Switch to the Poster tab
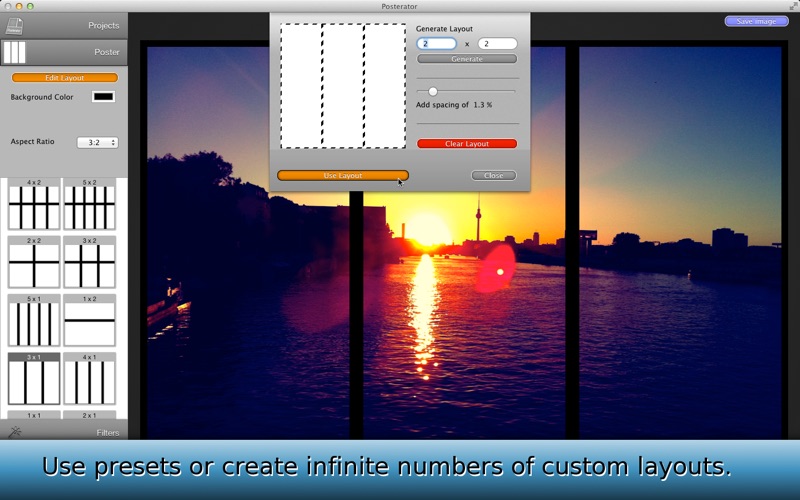The image size is (800, 500). [x=64, y=52]
